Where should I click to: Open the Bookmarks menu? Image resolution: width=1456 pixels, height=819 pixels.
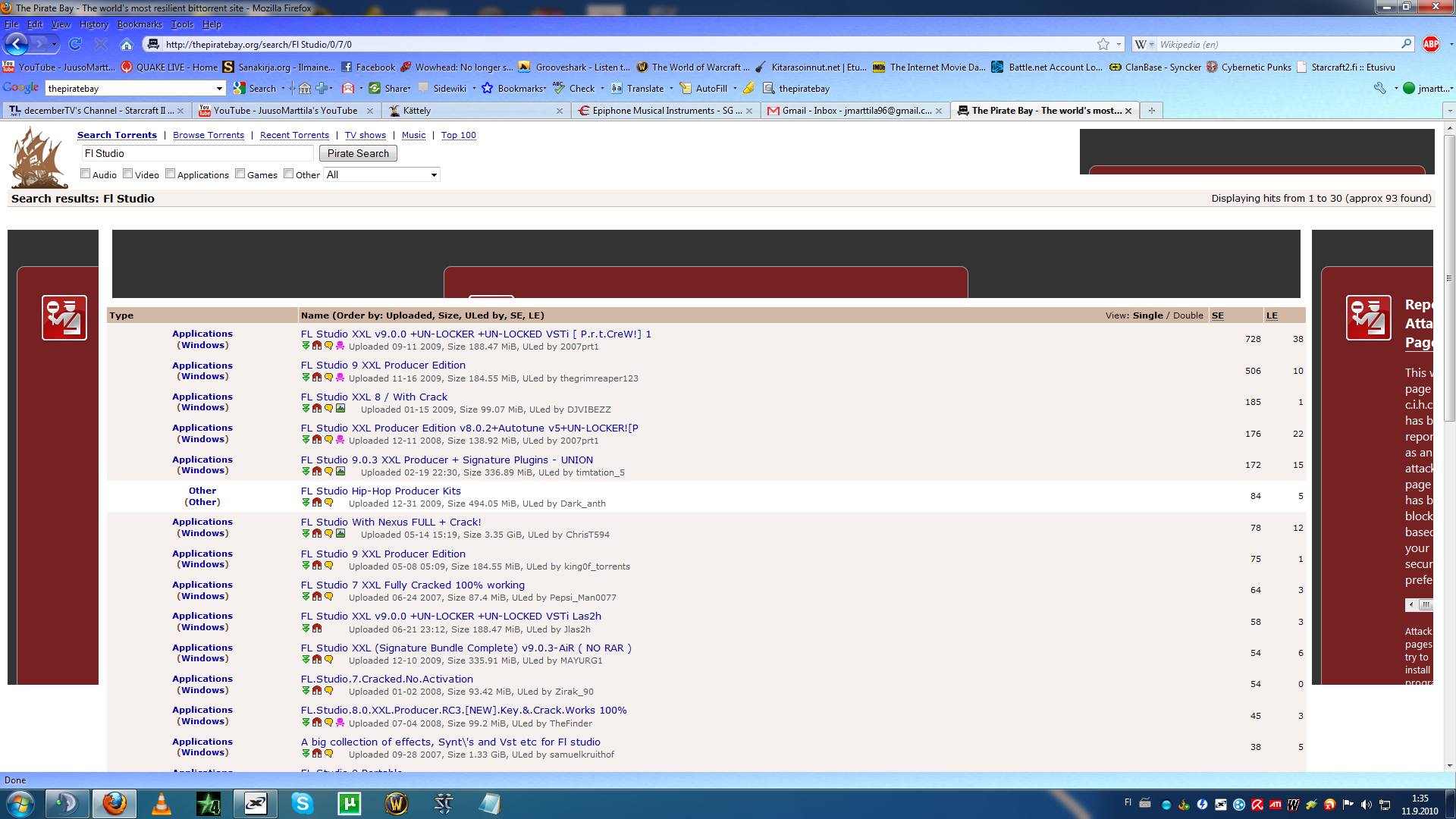(x=140, y=24)
